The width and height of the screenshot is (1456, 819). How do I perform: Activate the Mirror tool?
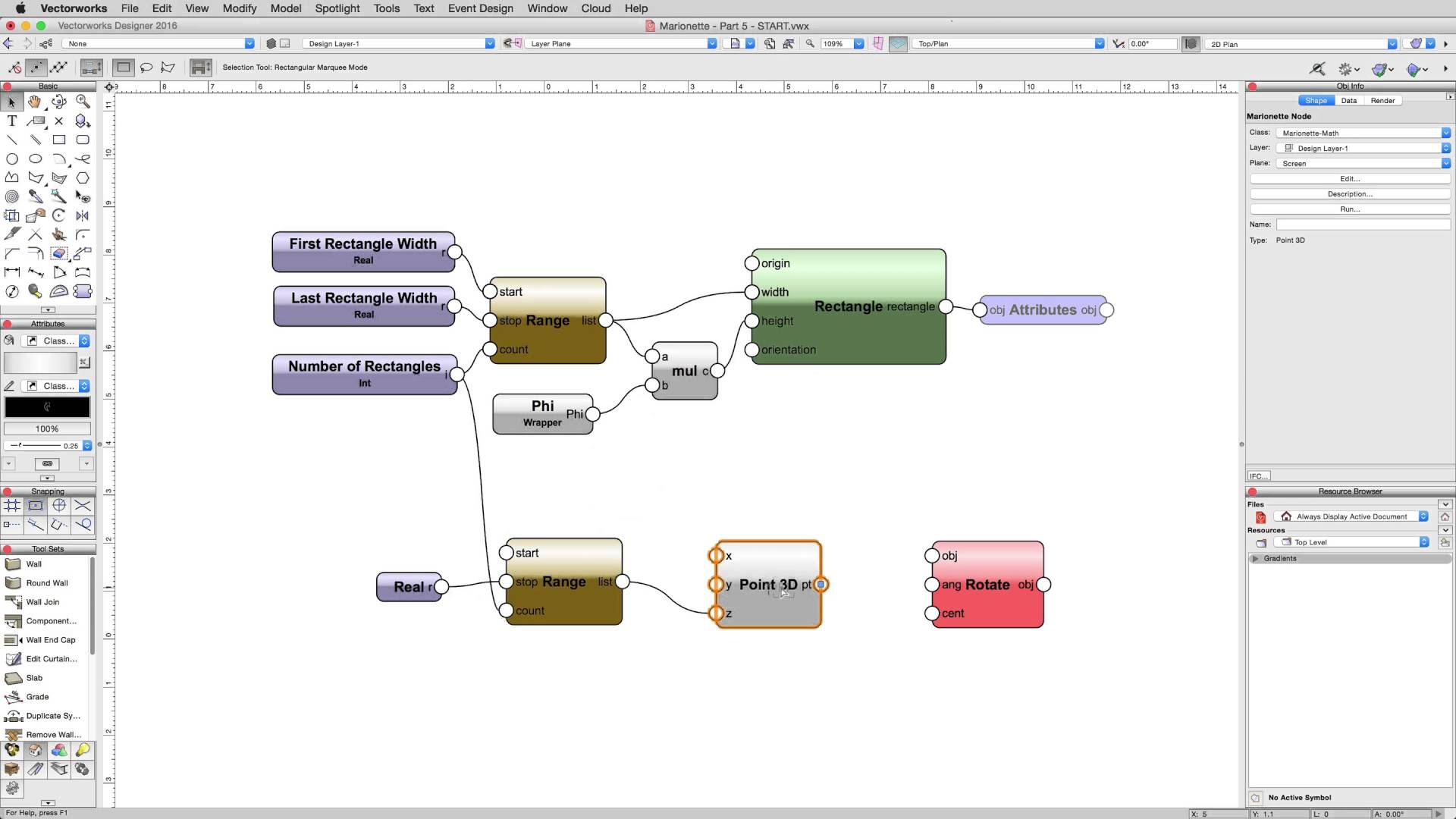pos(82,215)
